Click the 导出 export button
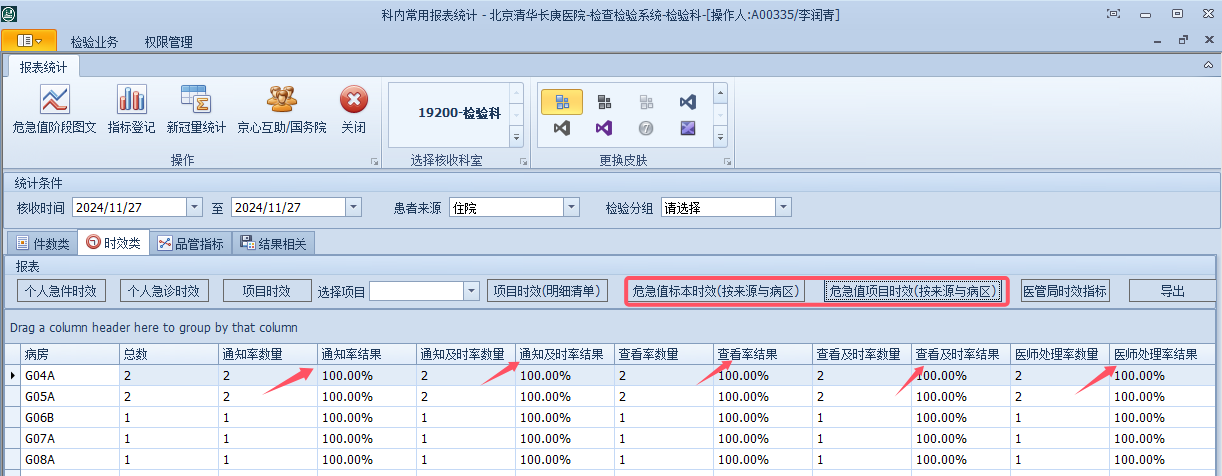The height and width of the screenshot is (476, 1222). coord(1172,291)
